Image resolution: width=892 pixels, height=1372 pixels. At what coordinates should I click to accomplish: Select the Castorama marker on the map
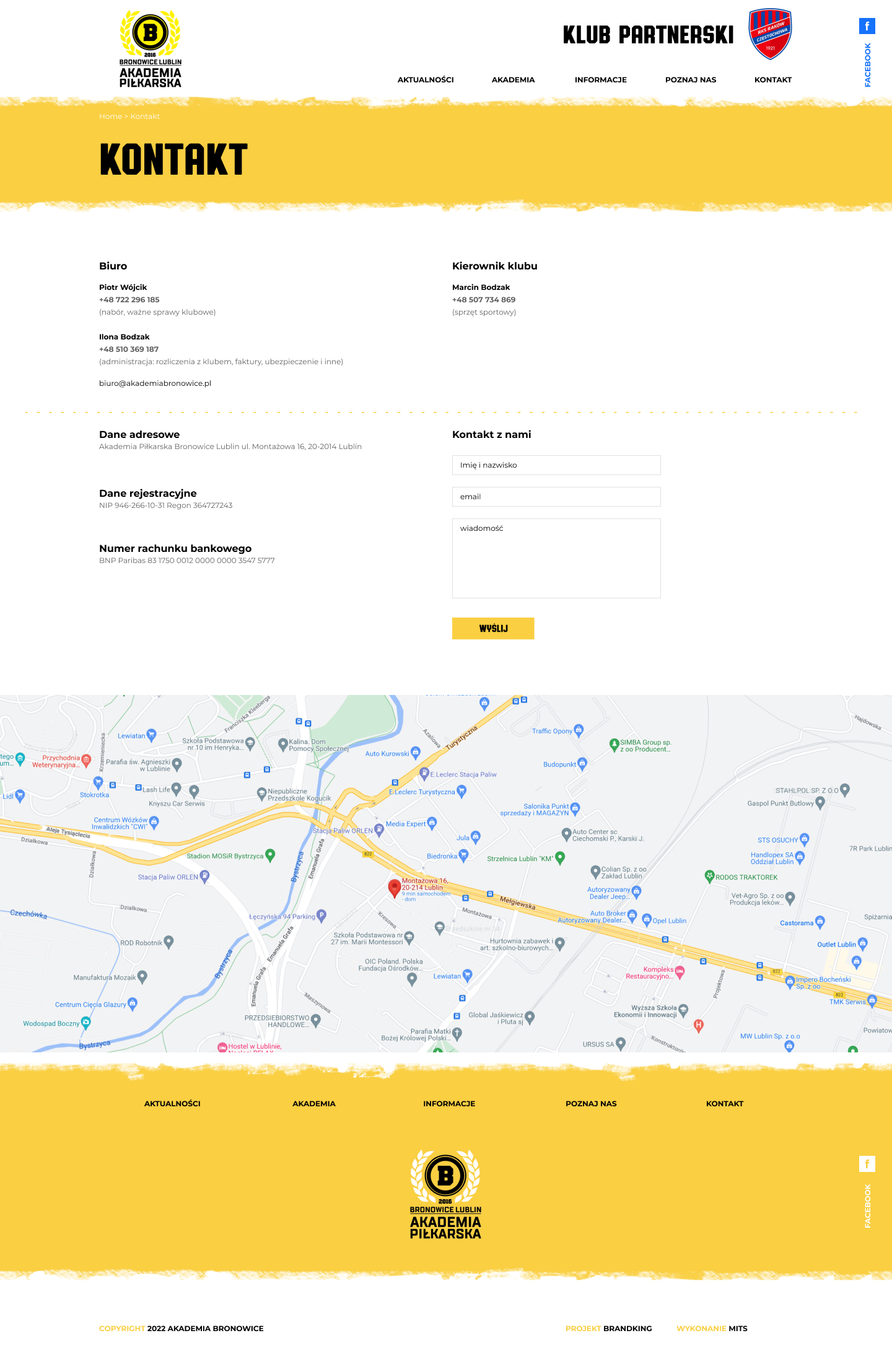[x=820, y=922]
